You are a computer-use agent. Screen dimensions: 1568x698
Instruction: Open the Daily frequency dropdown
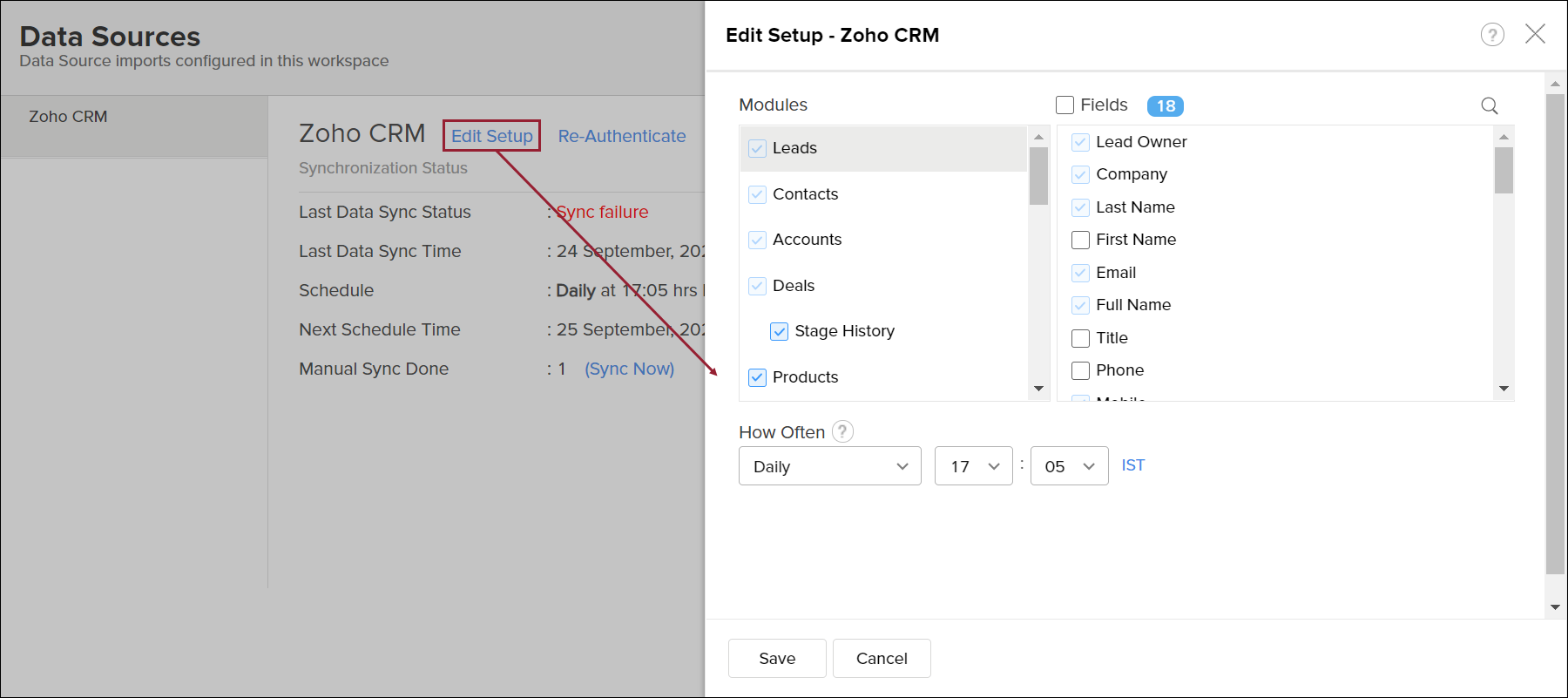[829, 466]
